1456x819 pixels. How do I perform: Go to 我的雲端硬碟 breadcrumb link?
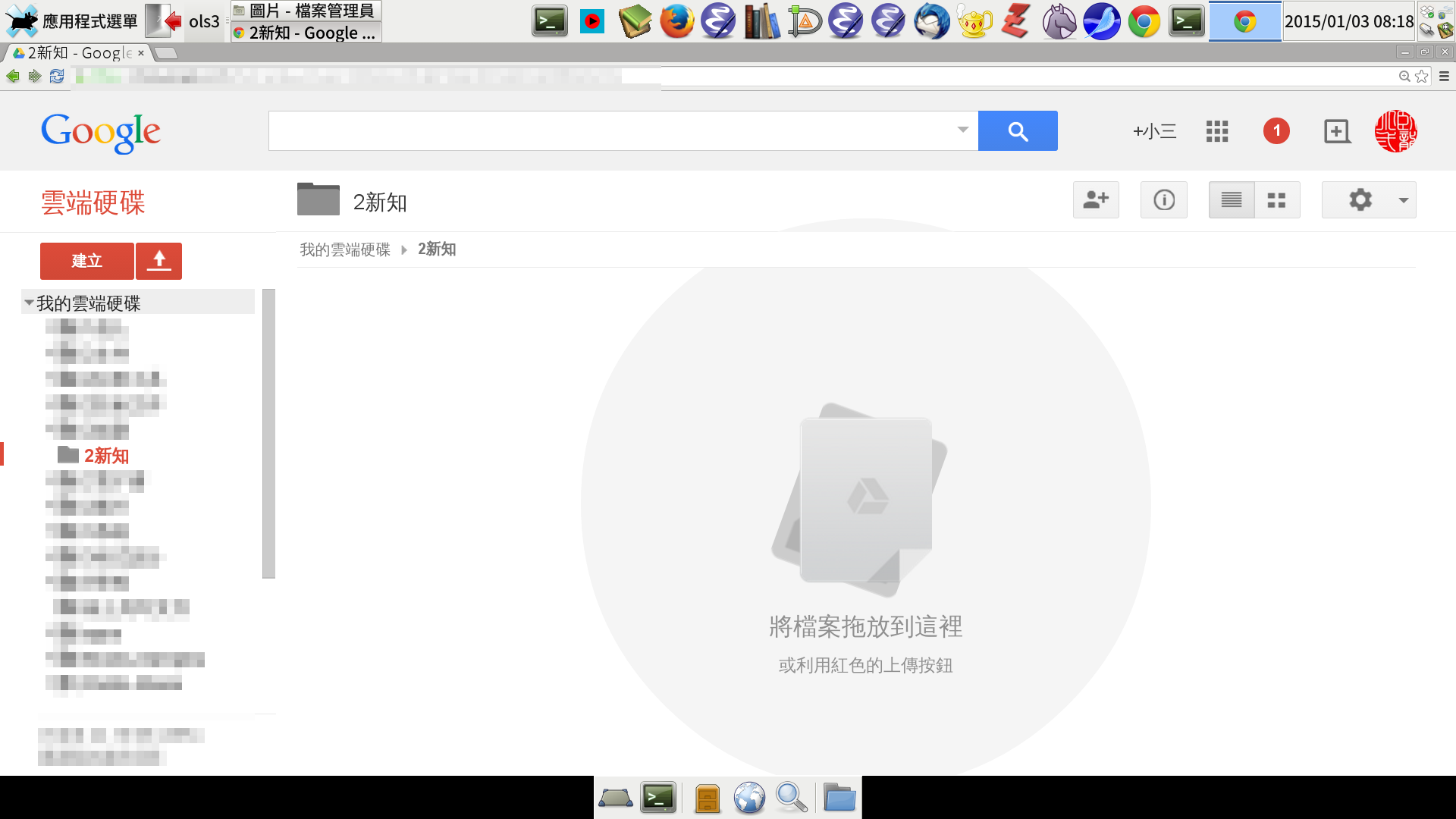click(344, 249)
